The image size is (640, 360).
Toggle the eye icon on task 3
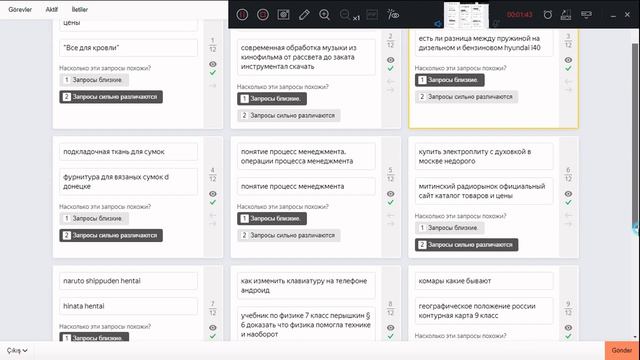(x=568, y=60)
